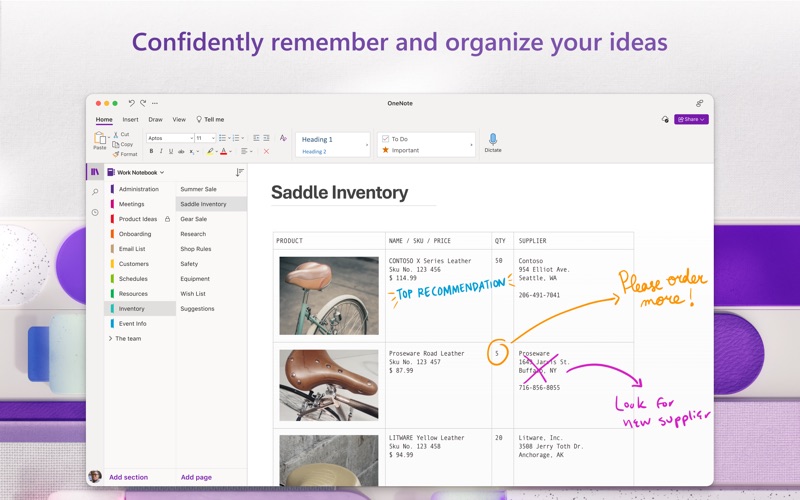This screenshot has height=500, width=800.
Task: Sort pages using the sort icon
Action: point(239,172)
